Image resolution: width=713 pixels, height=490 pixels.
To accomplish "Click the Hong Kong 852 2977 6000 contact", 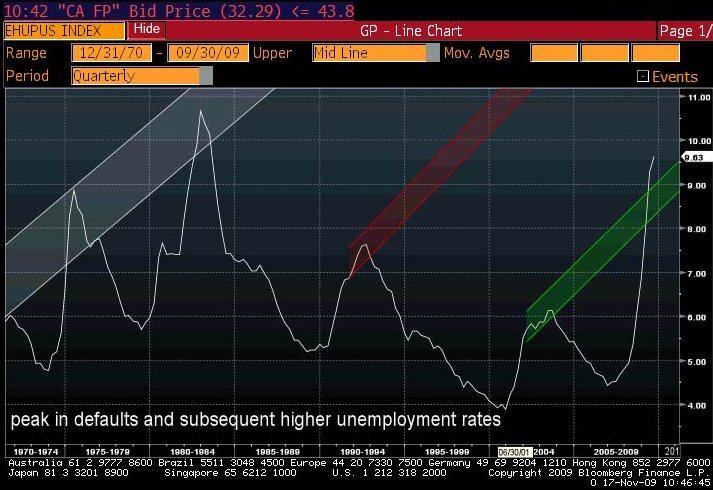I will coord(641,463).
